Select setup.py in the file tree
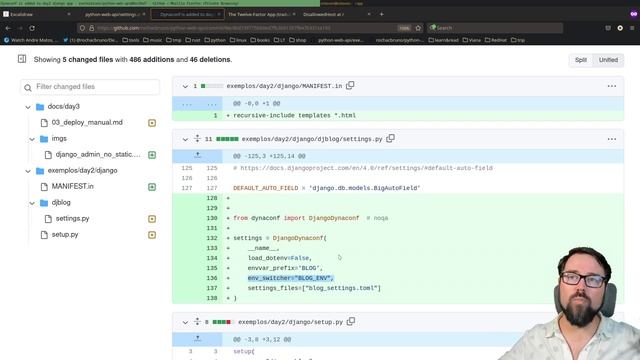 point(64,234)
